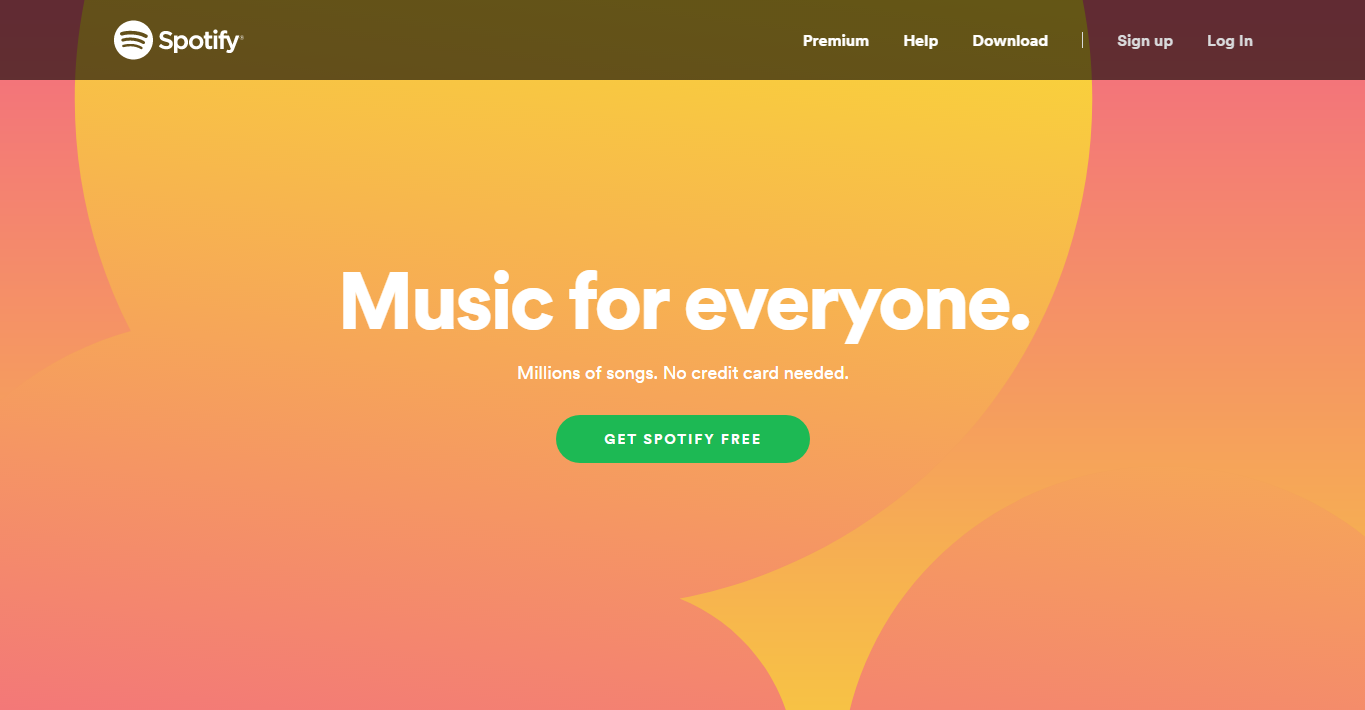Click the empty dark header bar area

tap(520, 40)
